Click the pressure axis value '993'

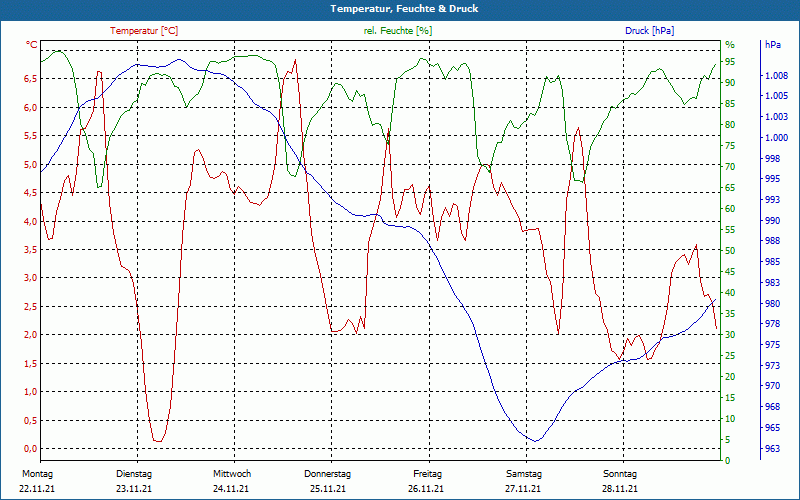[772, 199]
